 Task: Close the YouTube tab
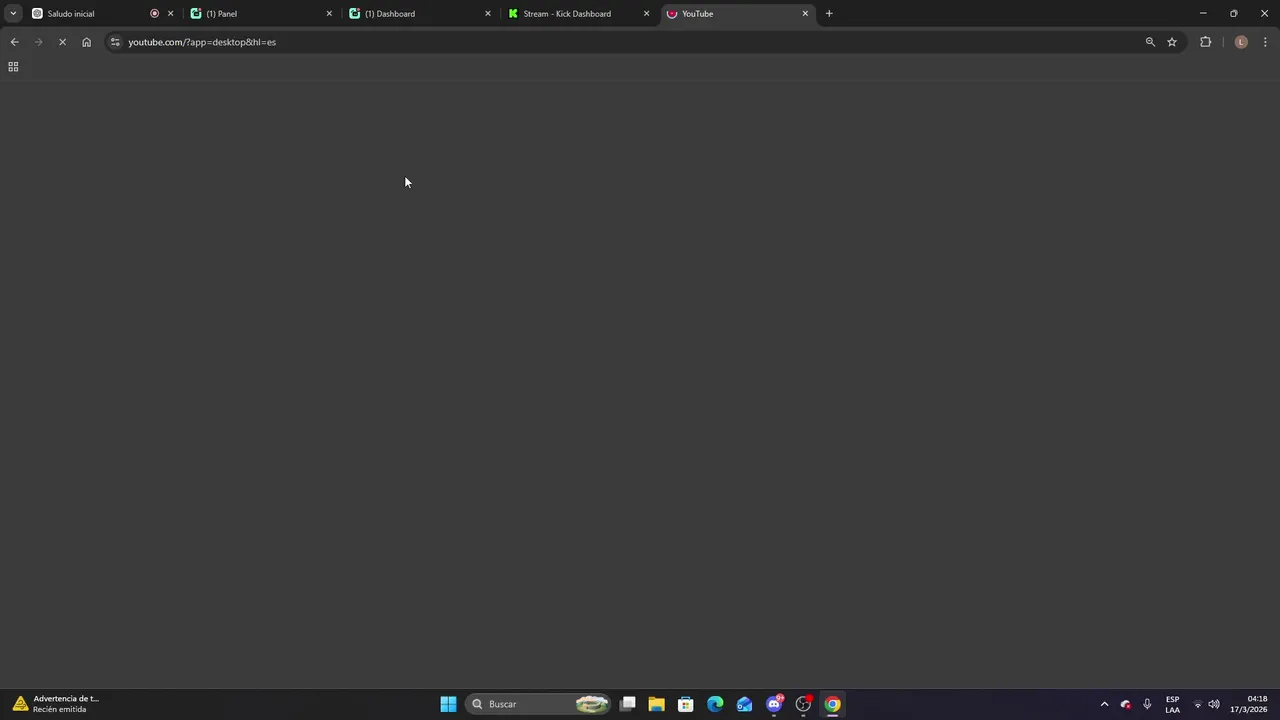(805, 14)
